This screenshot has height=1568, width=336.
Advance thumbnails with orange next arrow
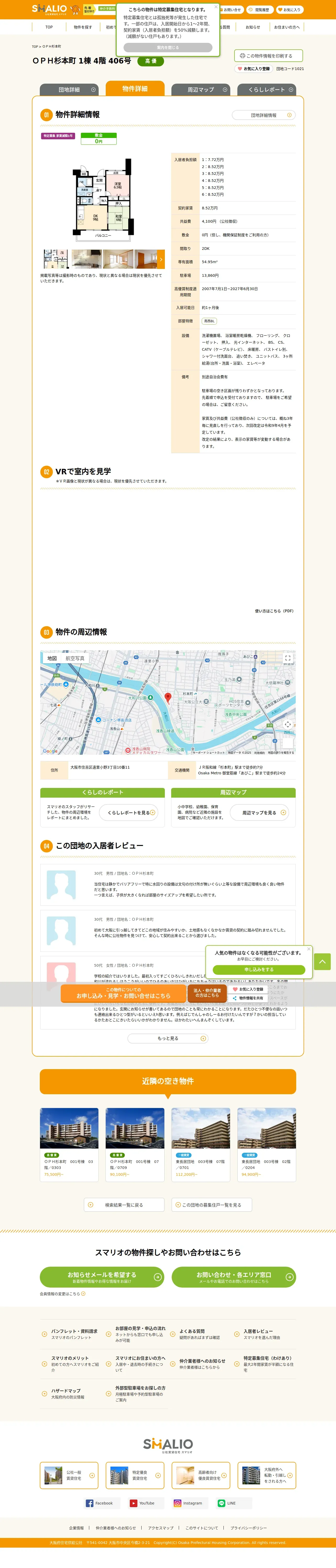point(161,259)
